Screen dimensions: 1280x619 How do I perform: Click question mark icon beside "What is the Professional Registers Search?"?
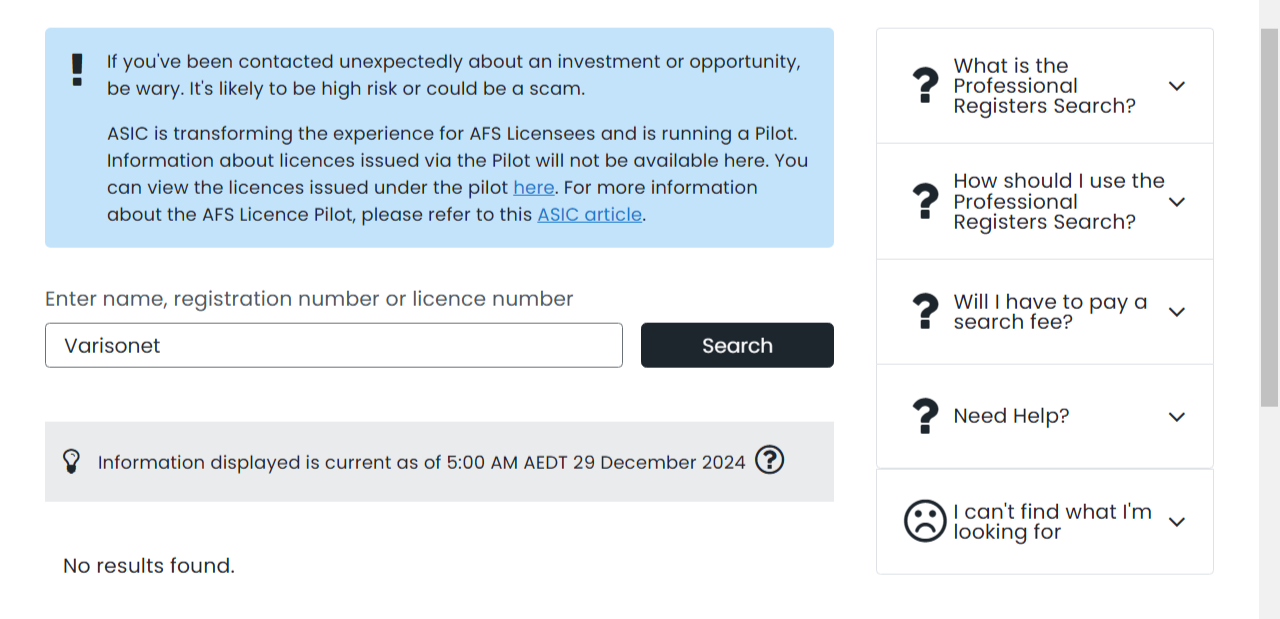927,86
